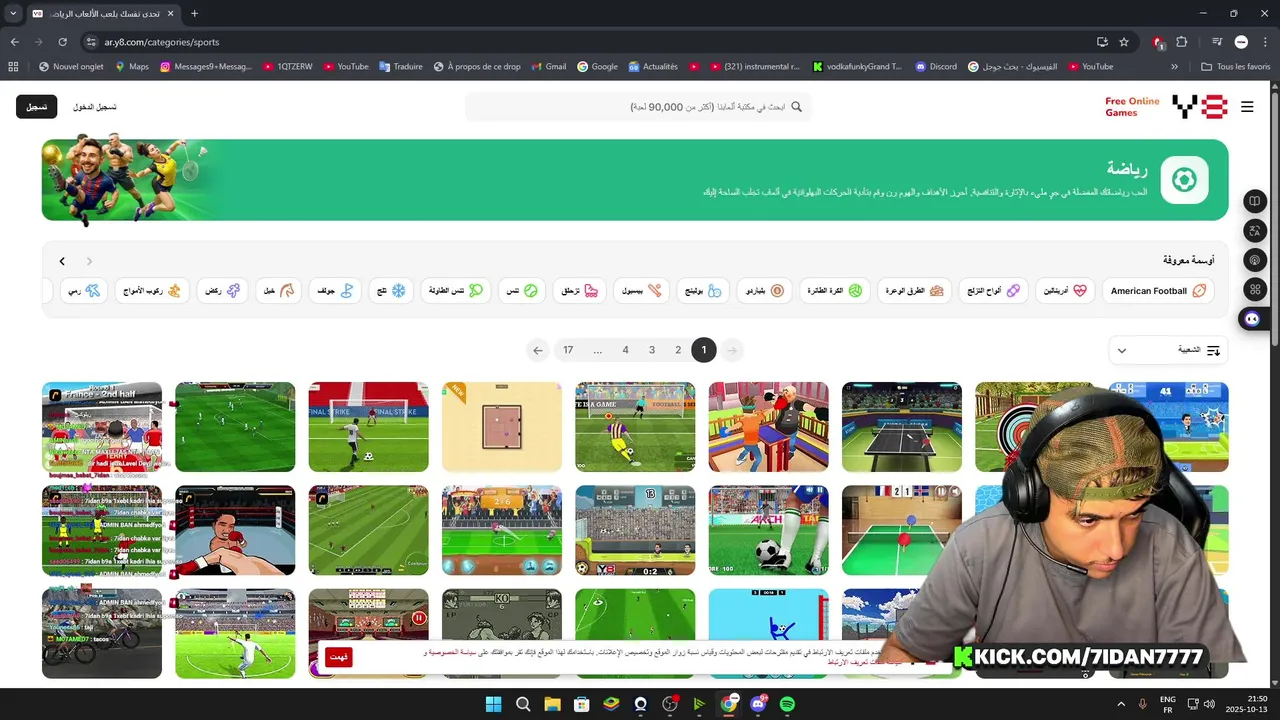Screen dimensions: 1280x720
Task: Accept cookies with the red button
Action: (338, 657)
